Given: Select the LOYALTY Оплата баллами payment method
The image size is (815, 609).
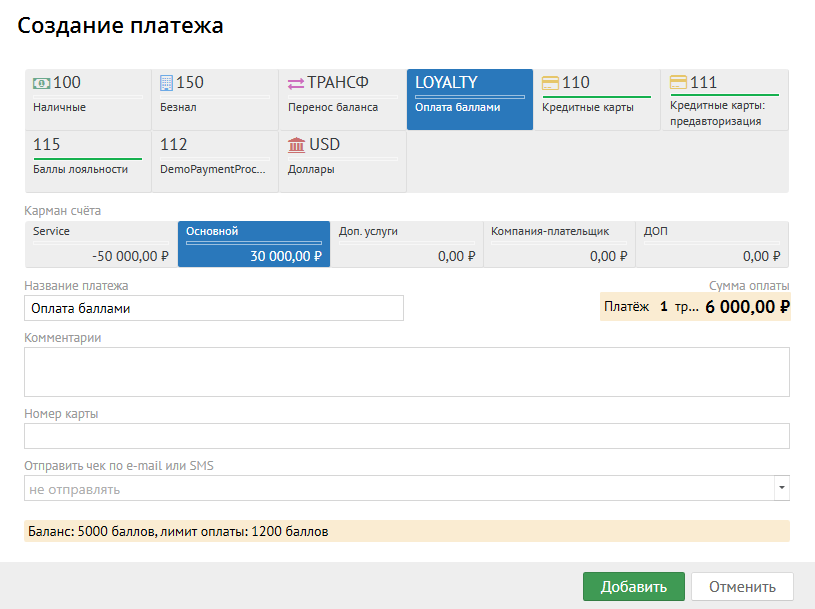Looking at the screenshot, I should 469,99.
